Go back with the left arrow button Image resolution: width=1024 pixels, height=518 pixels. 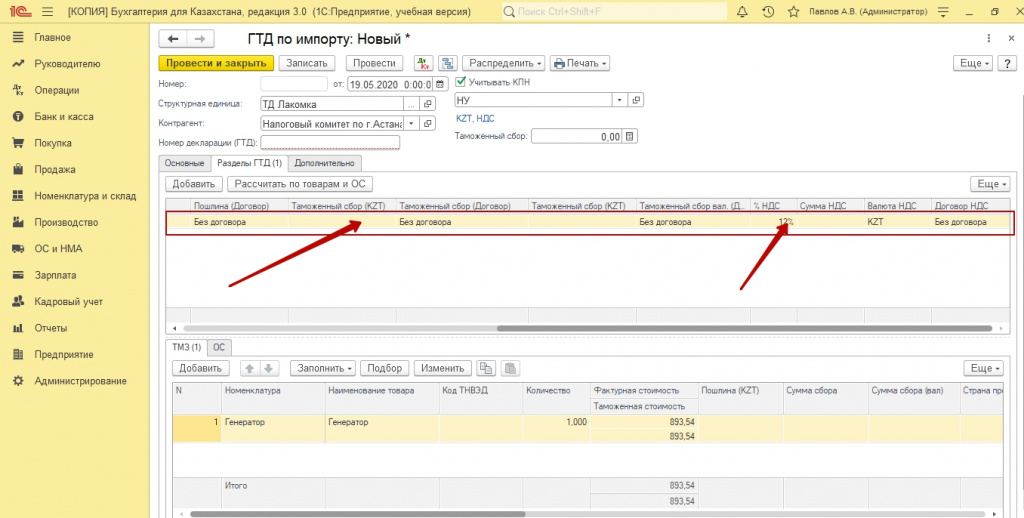pos(173,39)
